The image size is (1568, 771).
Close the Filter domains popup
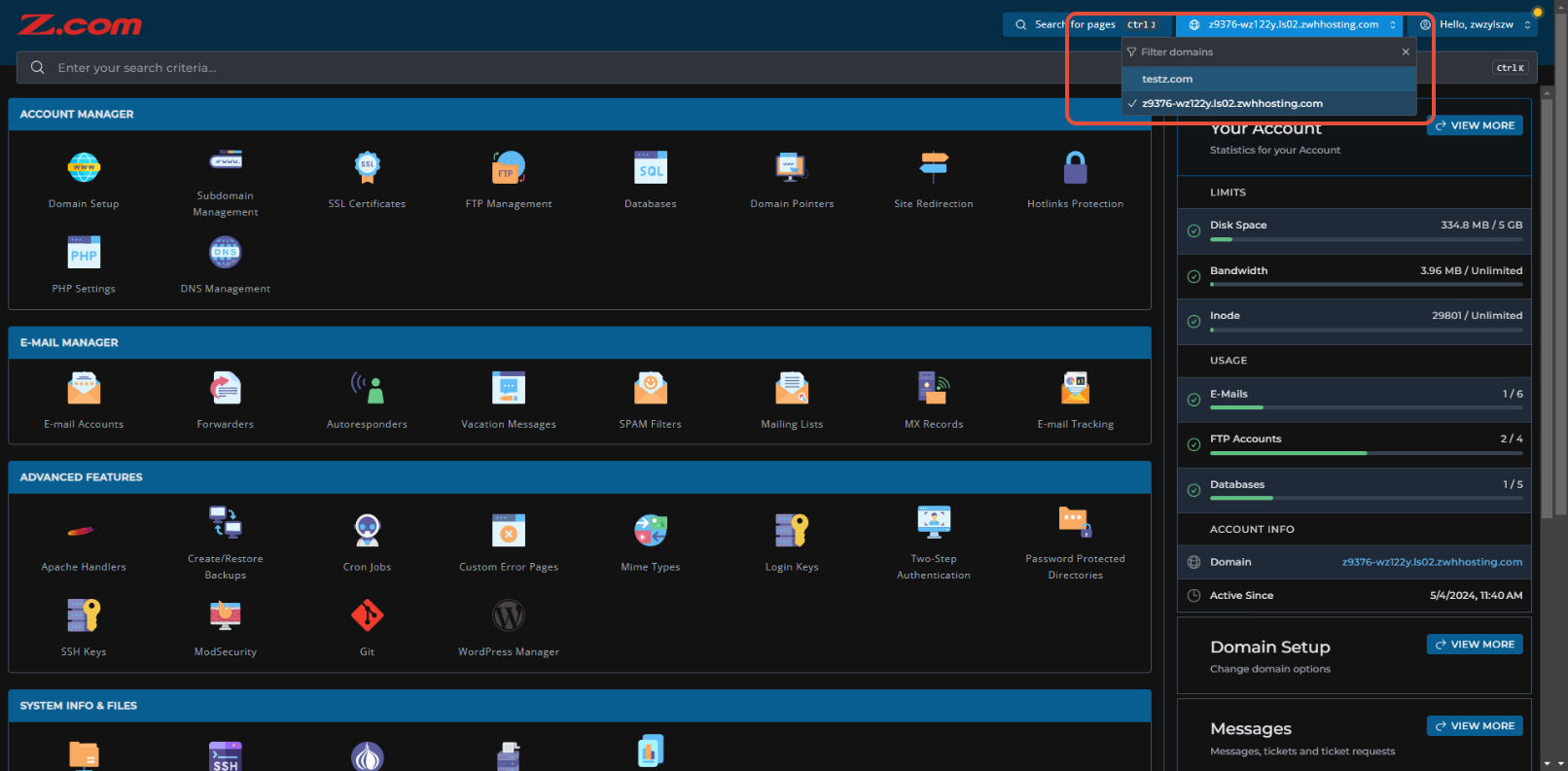pyautogui.click(x=1405, y=52)
